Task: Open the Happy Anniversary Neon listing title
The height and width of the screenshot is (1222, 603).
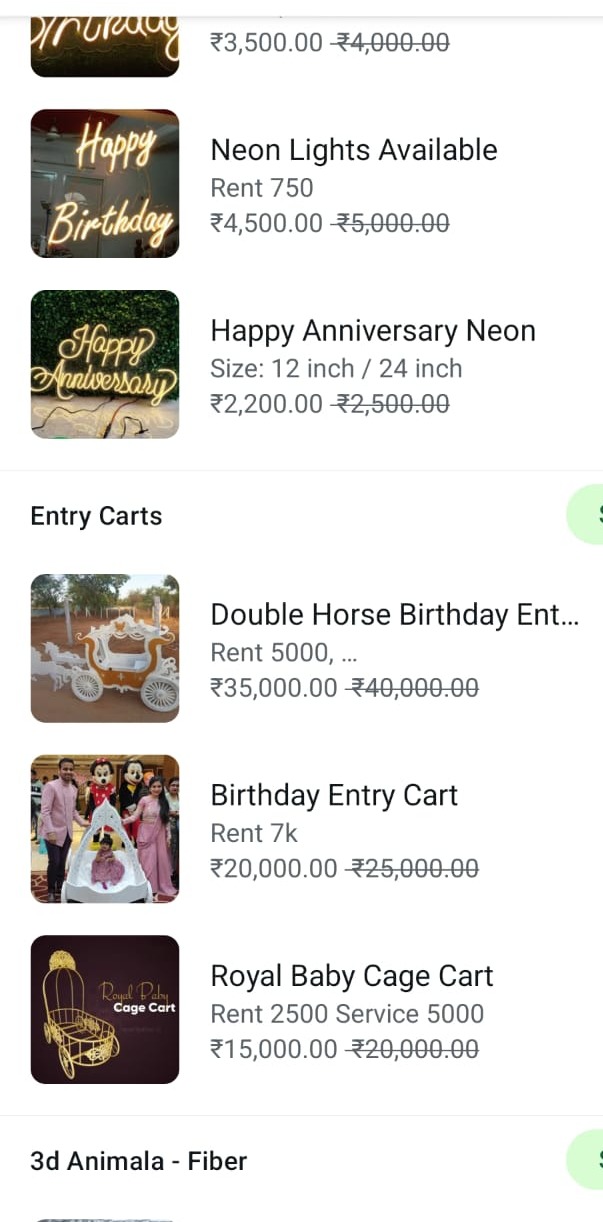Action: tap(372, 331)
